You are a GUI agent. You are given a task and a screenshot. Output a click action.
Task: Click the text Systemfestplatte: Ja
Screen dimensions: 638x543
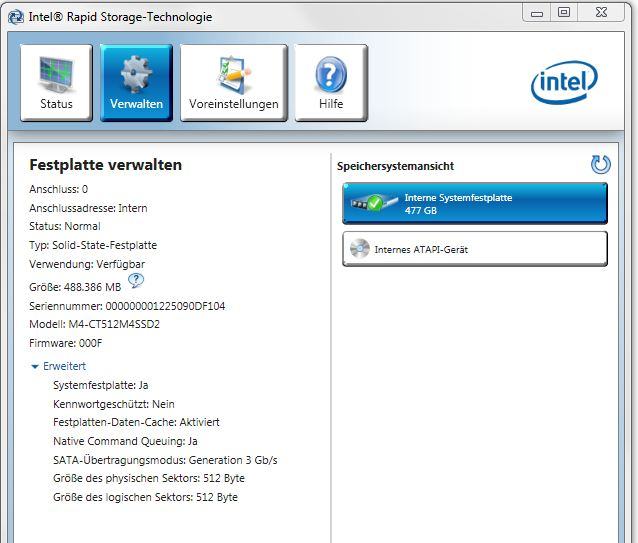point(101,385)
